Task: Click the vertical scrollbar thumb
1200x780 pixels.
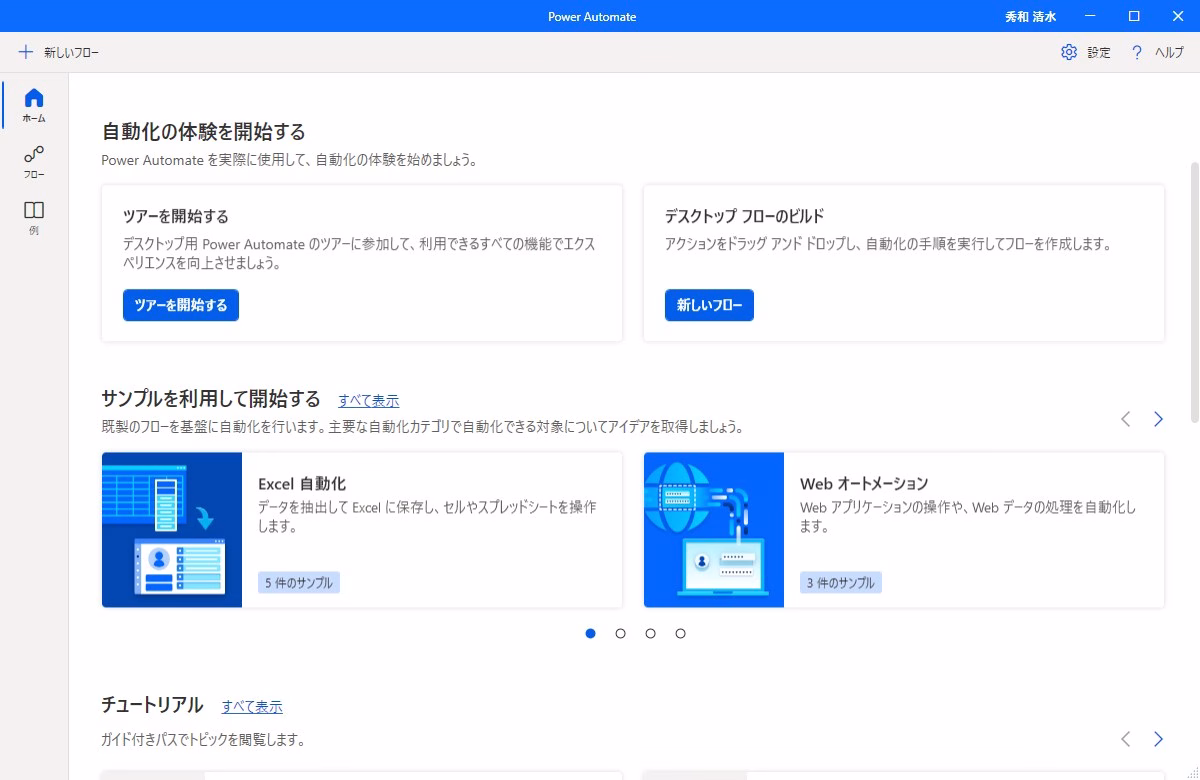Action: tap(1194, 290)
